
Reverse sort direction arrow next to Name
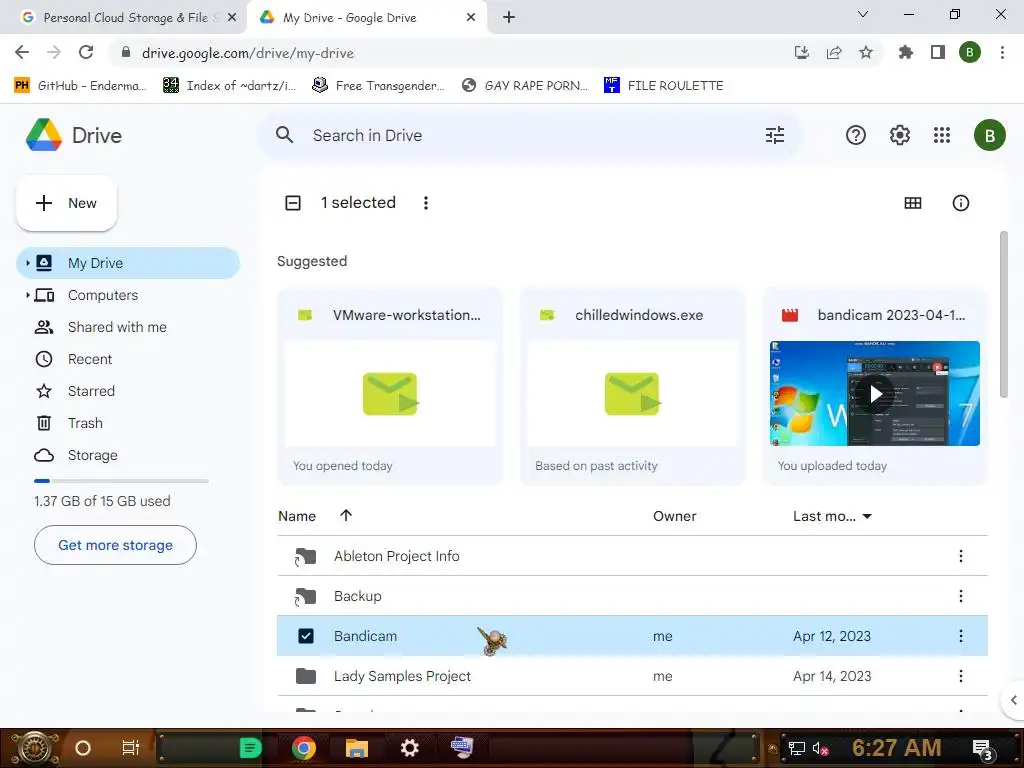coord(346,515)
